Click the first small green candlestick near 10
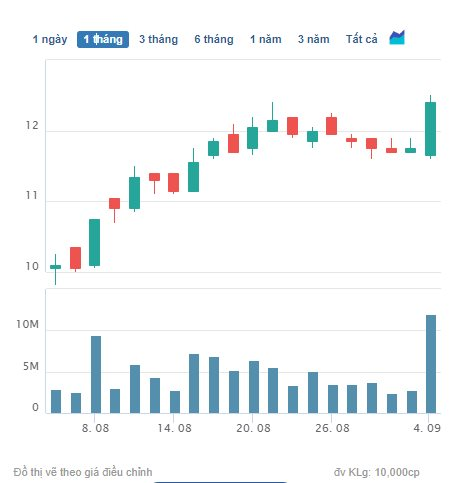This screenshot has height=483, width=455. (x=55, y=267)
